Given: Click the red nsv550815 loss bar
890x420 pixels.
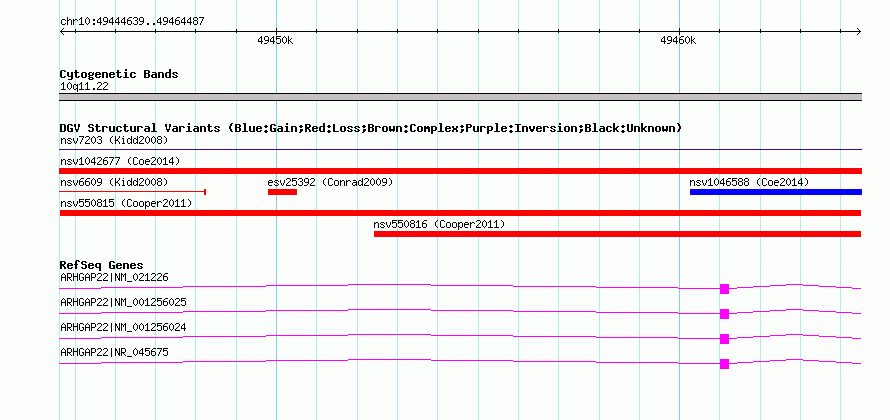Looking at the screenshot, I should [x=460, y=213].
